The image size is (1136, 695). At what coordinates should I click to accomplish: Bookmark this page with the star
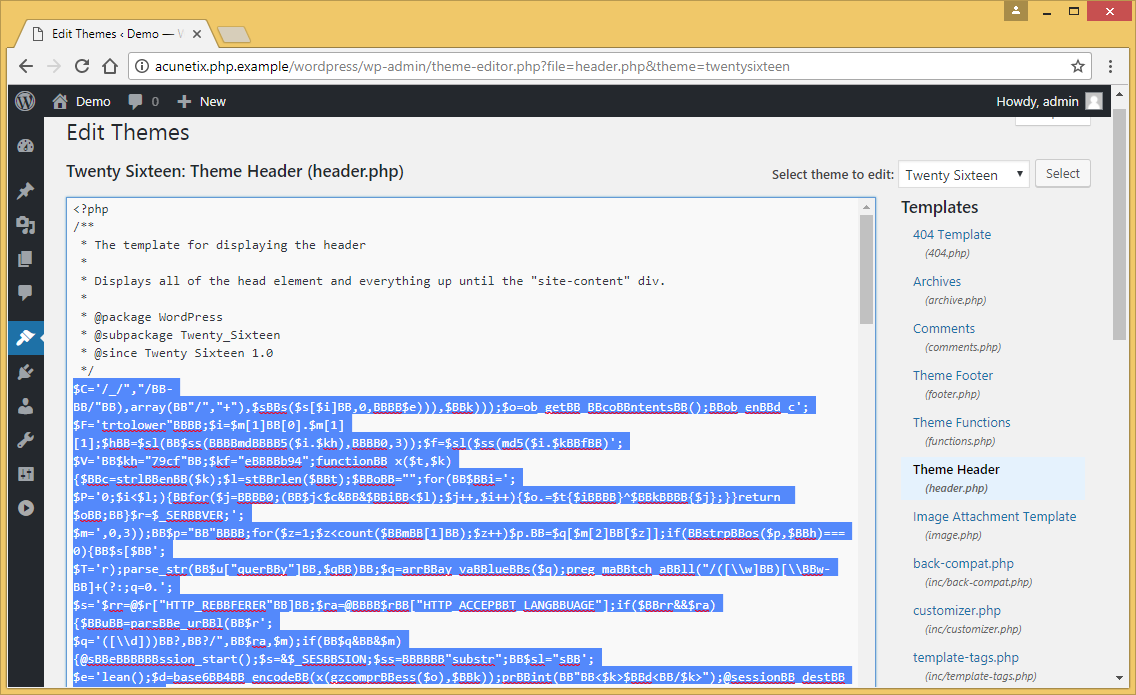pos(1078,66)
